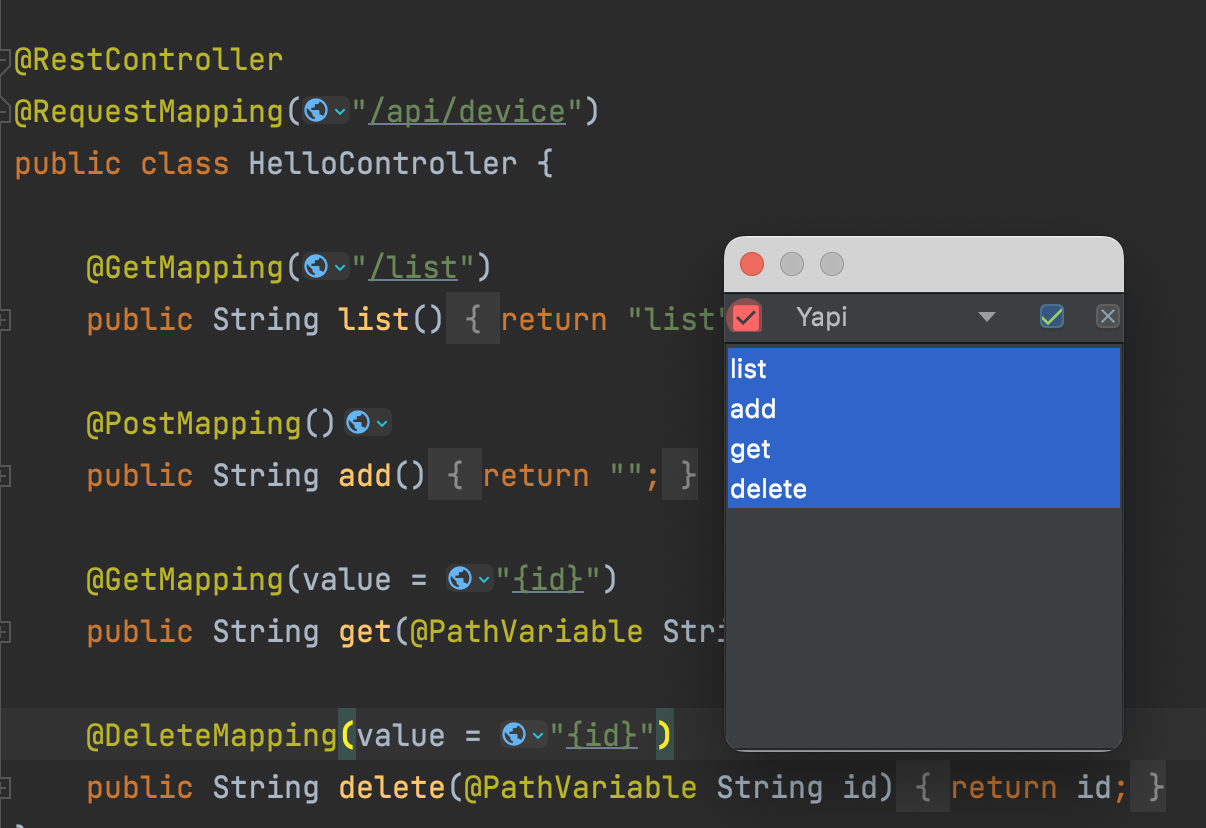
Task: Select the "list" row in the Yapi dialog
Action: (x=924, y=369)
